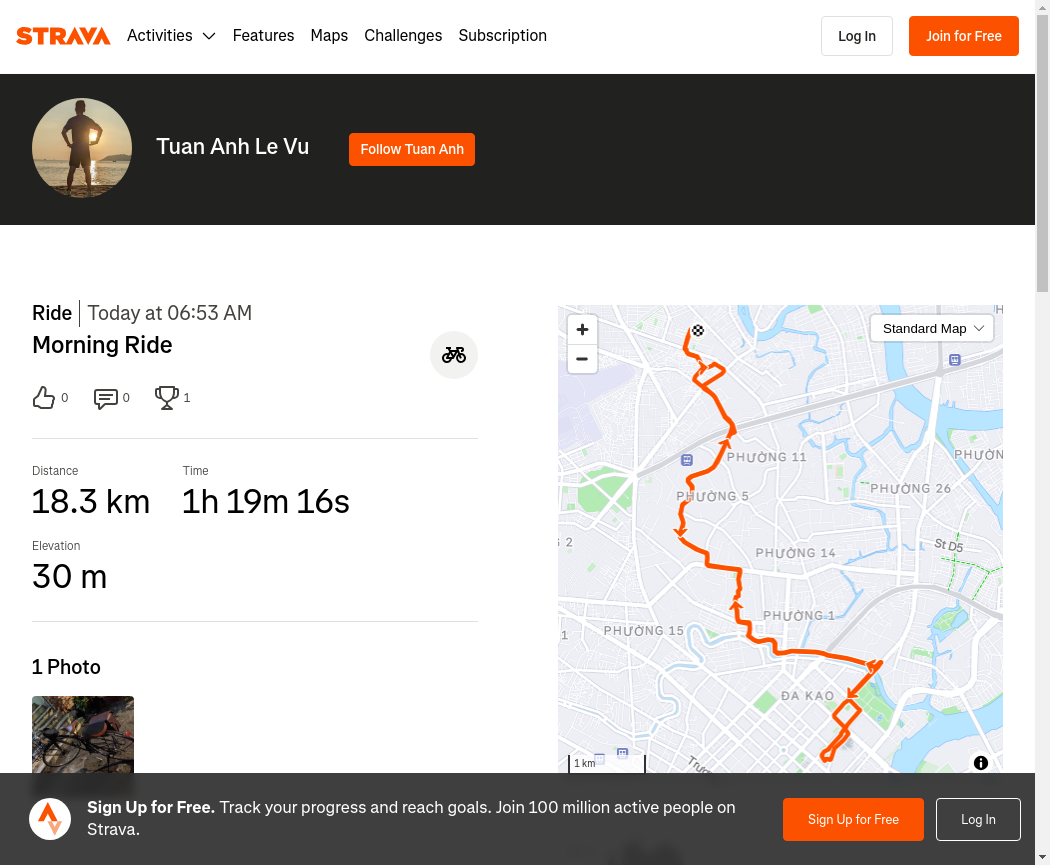
Task: Open the ride photo thumbnail
Action: pyautogui.click(x=83, y=734)
